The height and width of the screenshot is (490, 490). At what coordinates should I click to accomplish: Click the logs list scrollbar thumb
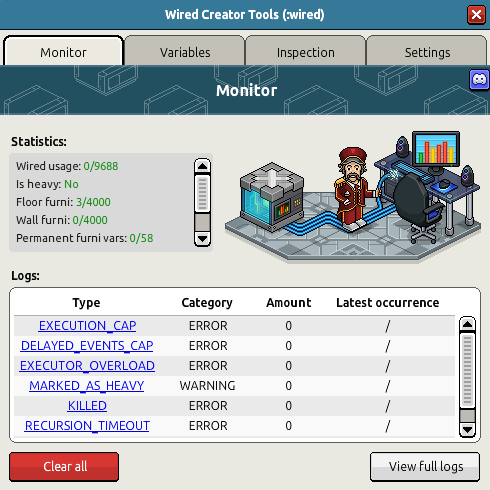467,370
